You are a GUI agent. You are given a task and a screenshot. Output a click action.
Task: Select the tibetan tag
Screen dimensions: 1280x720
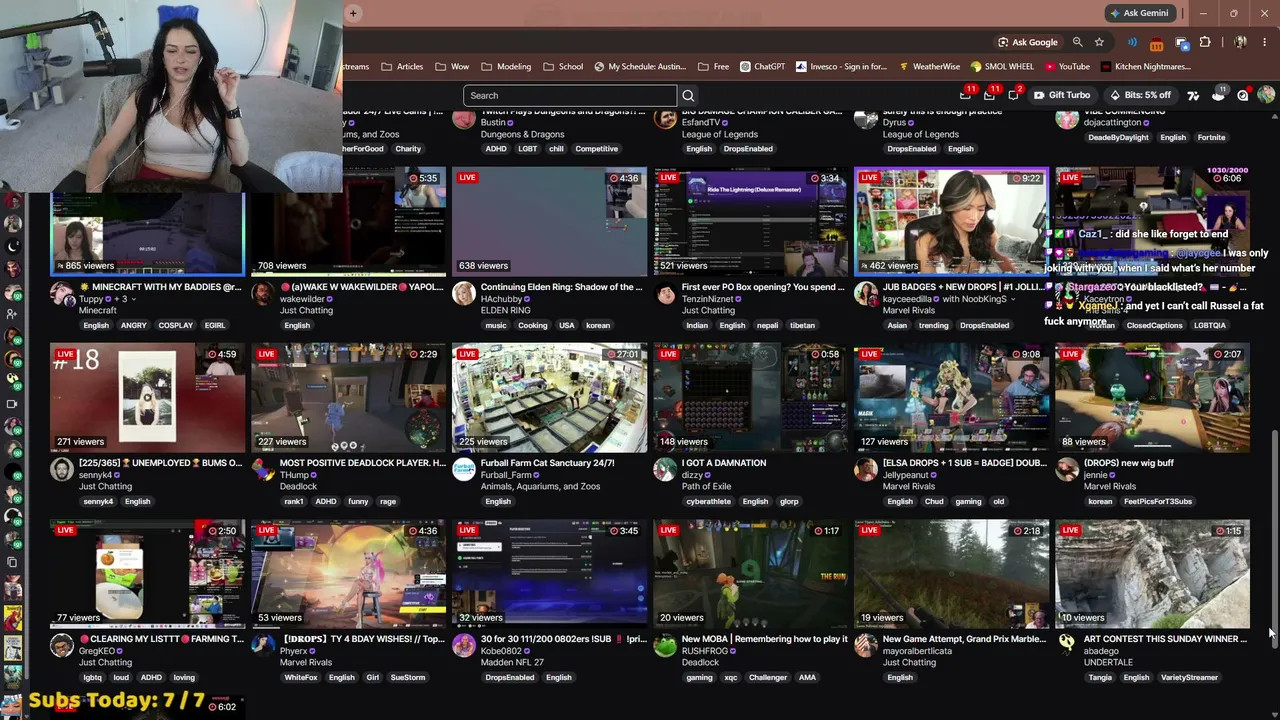point(801,325)
